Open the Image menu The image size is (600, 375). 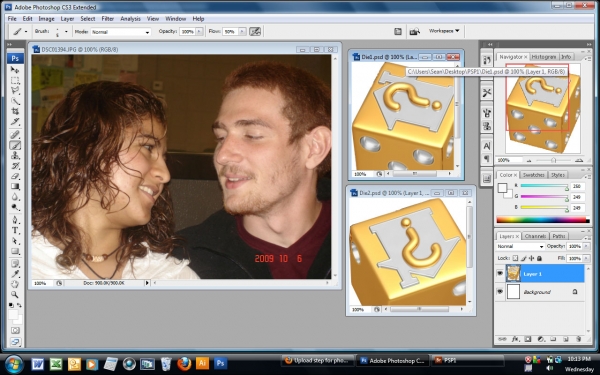[46, 18]
